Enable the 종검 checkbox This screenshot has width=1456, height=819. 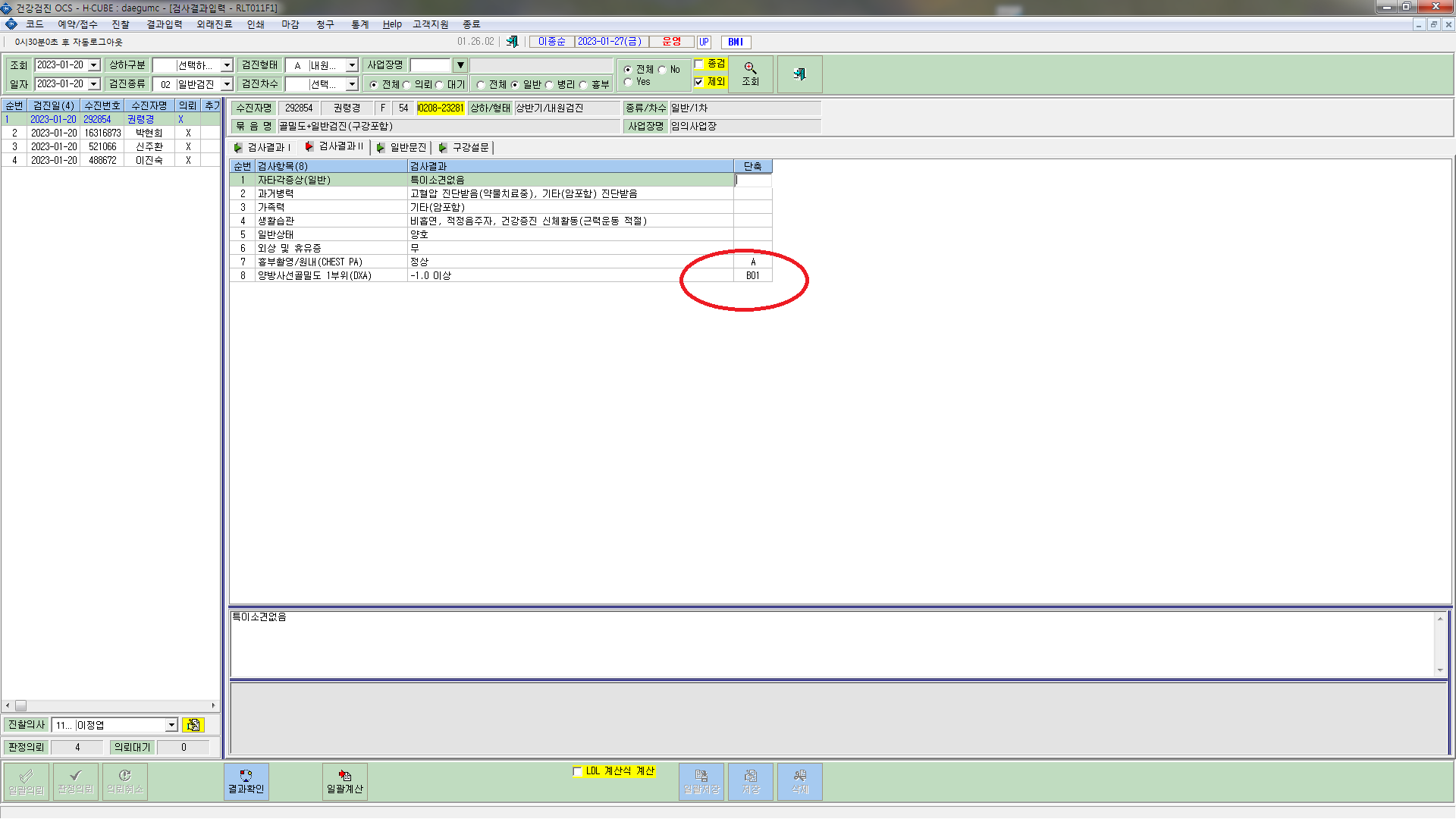[x=699, y=64]
